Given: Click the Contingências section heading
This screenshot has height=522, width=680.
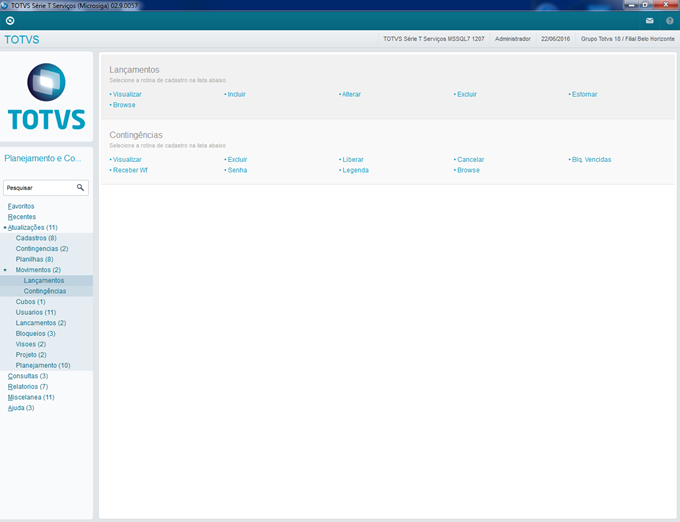Looking at the screenshot, I should 136,135.
